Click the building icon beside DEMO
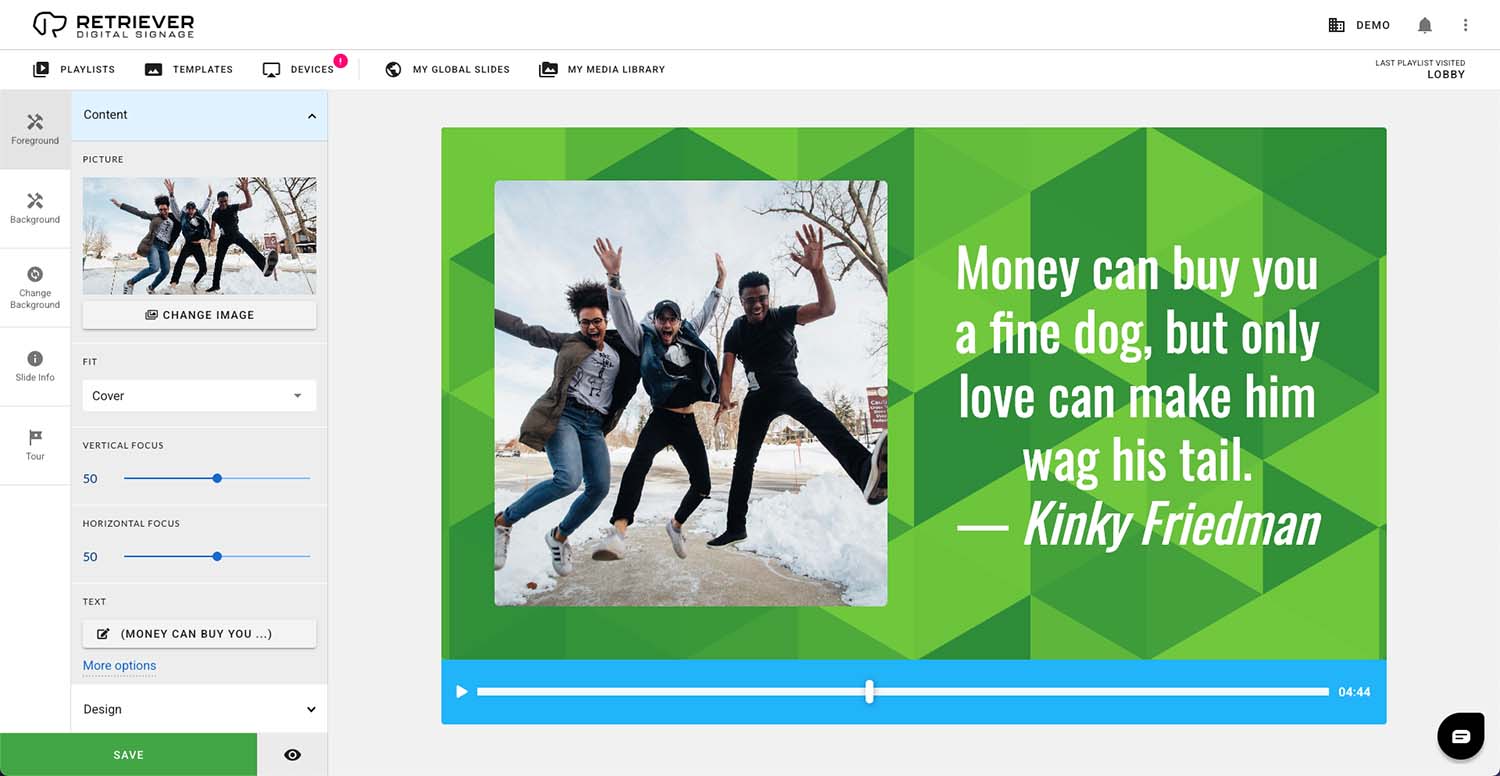The height and width of the screenshot is (776, 1500). (x=1336, y=25)
